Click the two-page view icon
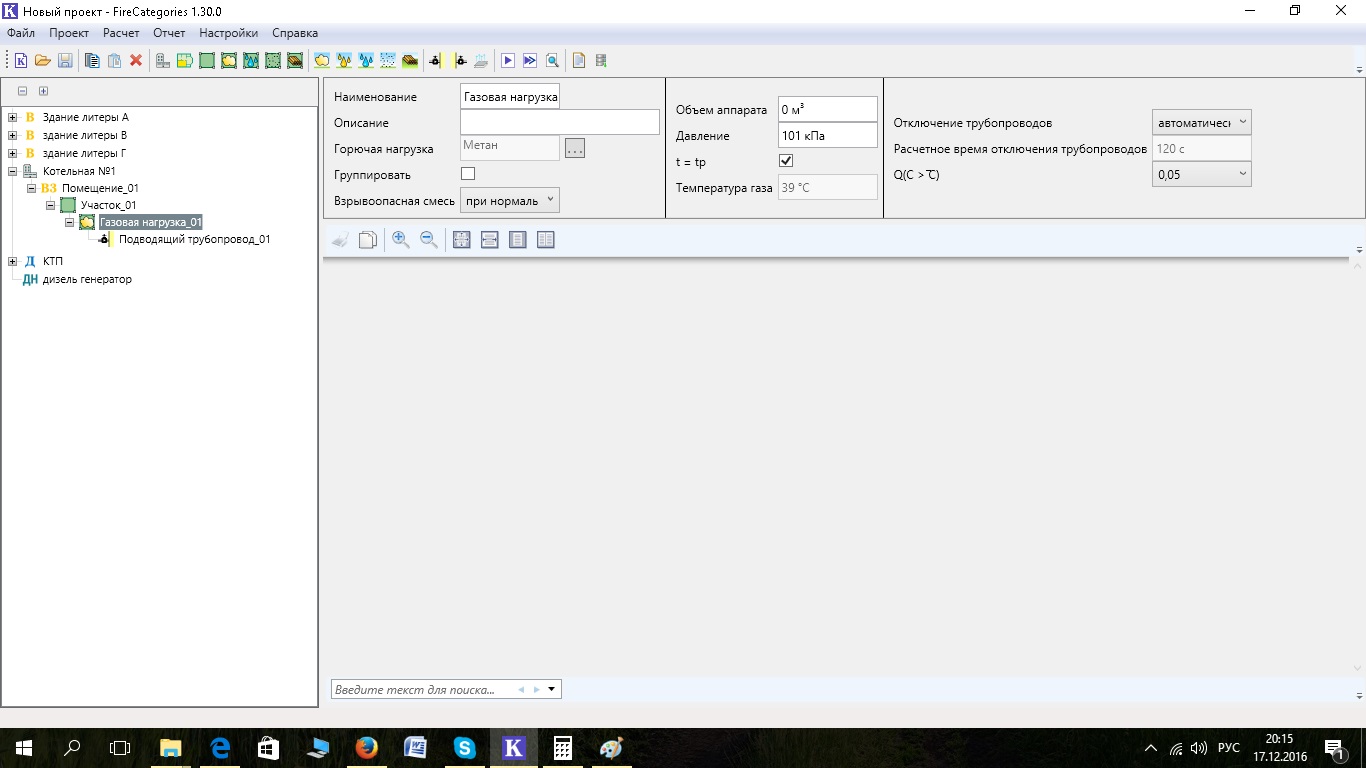This screenshot has height=768, width=1366. [x=545, y=240]
